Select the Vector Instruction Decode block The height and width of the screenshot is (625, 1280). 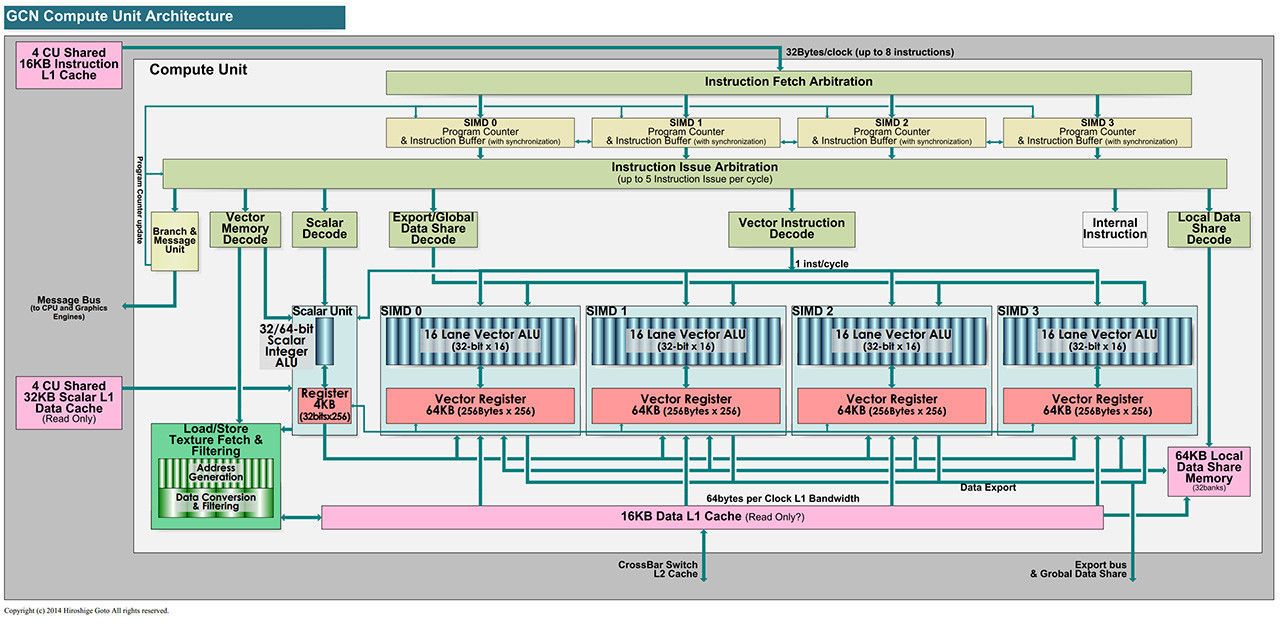pos(791,229)
